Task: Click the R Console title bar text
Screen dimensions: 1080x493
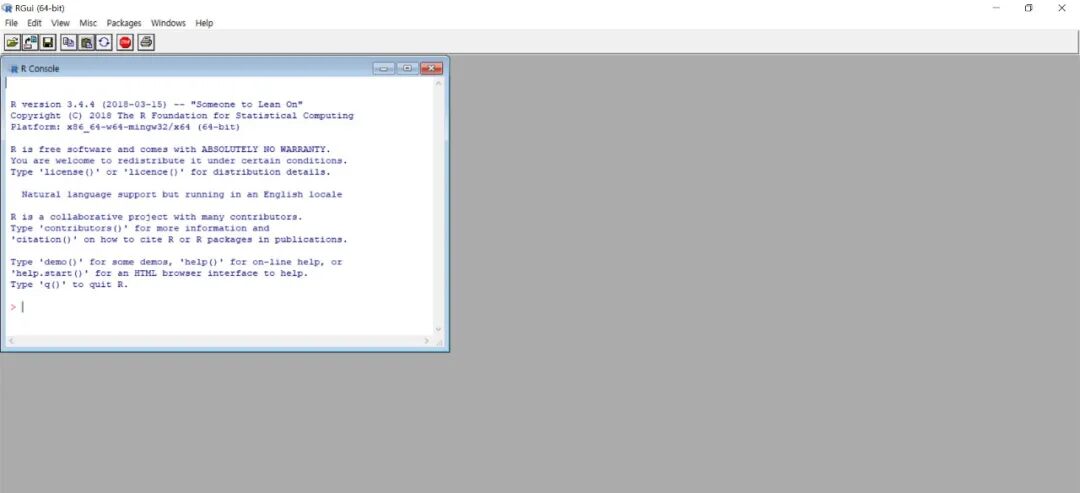Action: tap(40, 69)
